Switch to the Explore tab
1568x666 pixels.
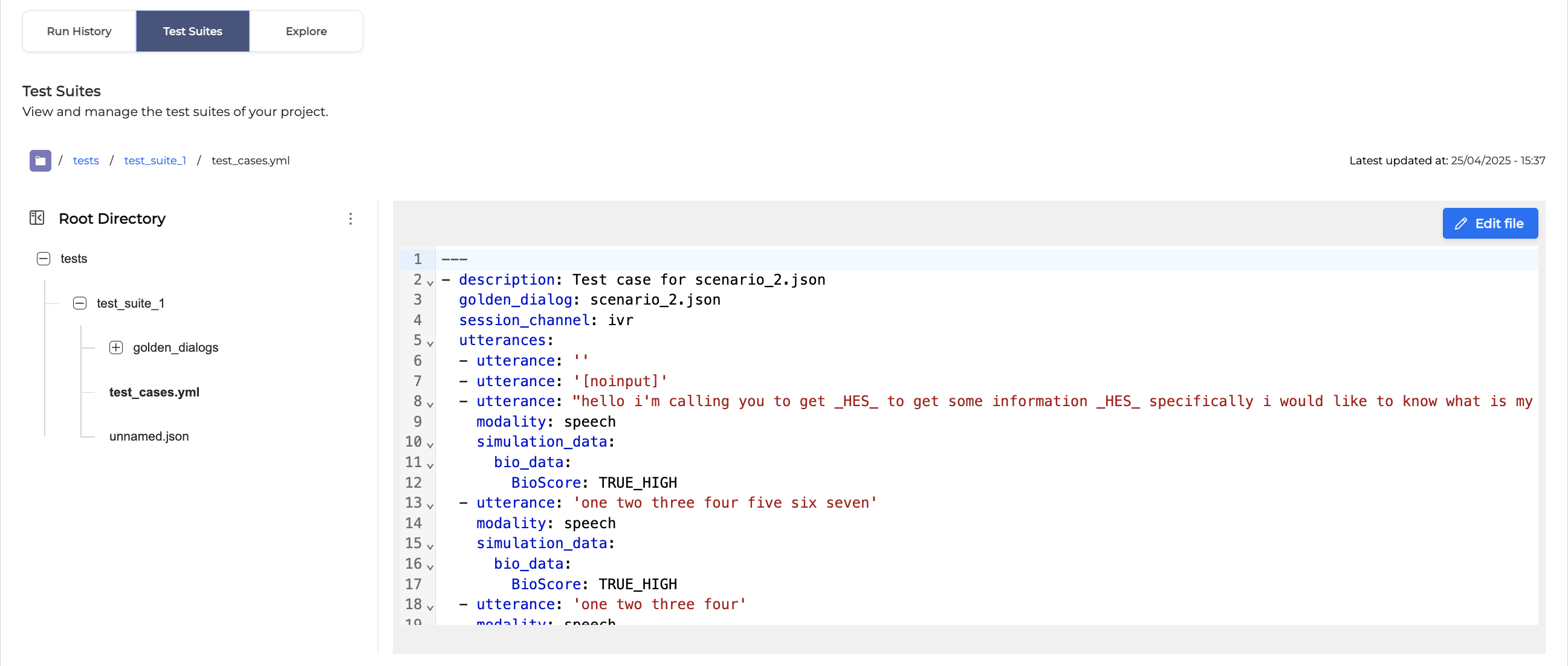(306, 31)
